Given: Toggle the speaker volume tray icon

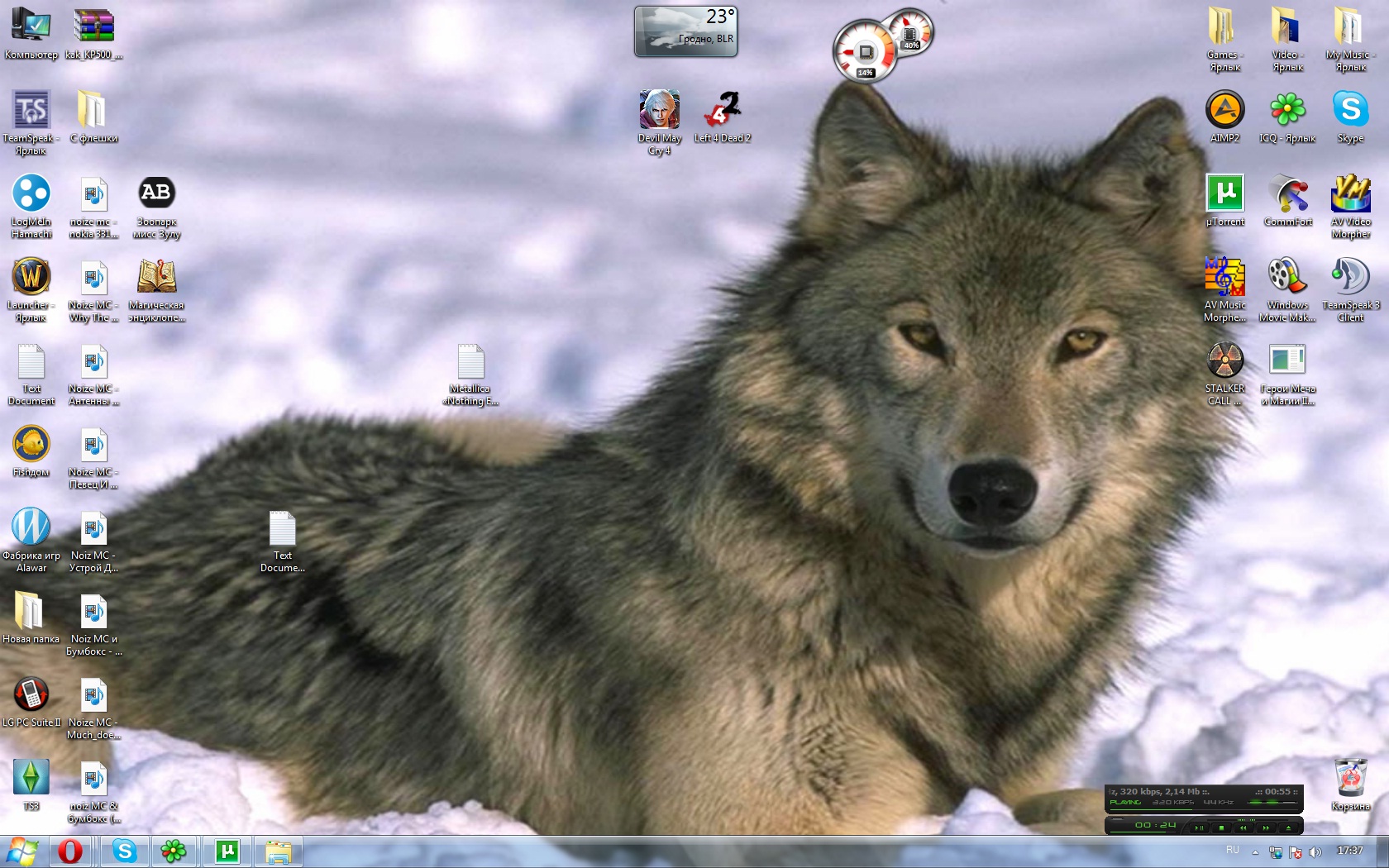Looking at the screenshot, I should coord(1315,851).
